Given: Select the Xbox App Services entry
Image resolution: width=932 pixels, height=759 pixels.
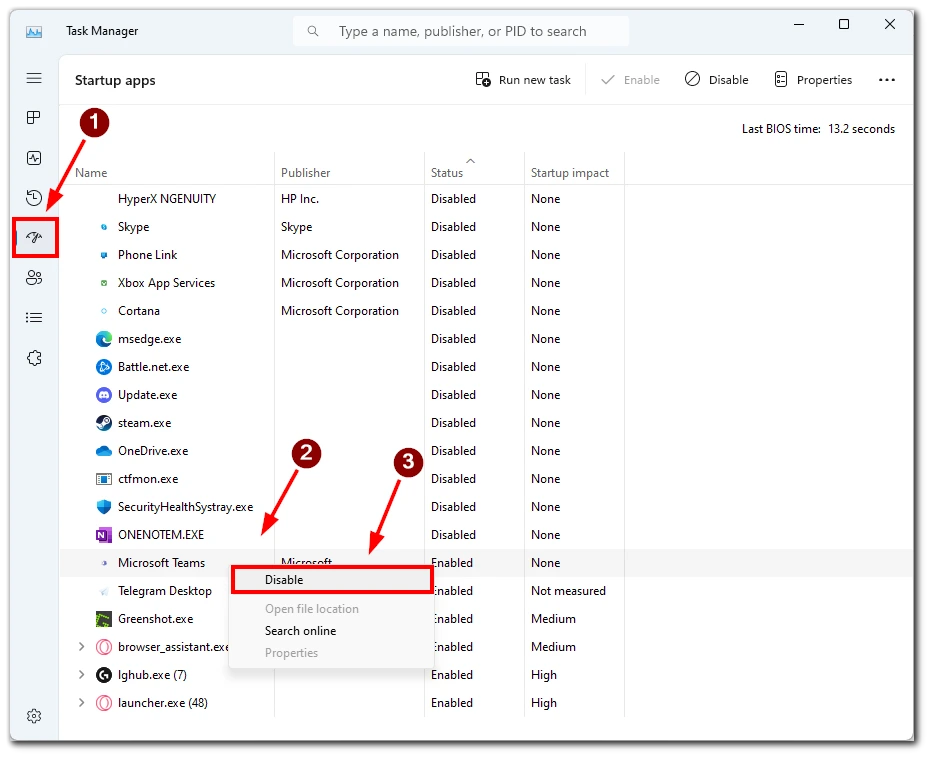Looking at the screenshot, I should 486,282.
